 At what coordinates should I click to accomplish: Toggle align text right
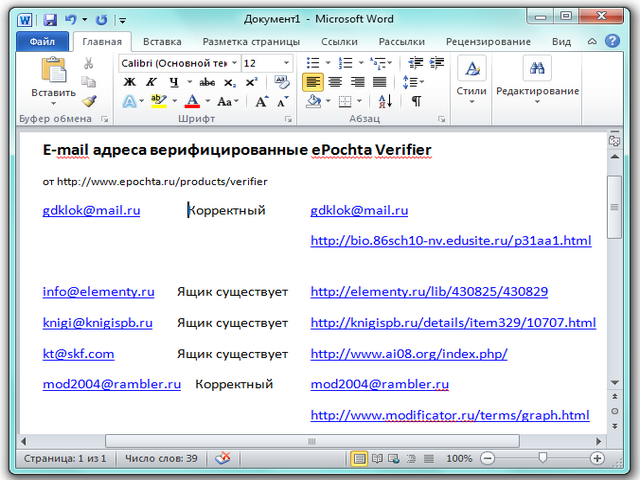click(358, 82)
